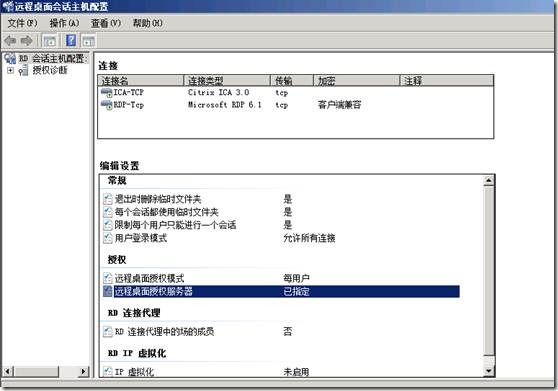Select the 授权诊断 tree item

pos(50,70)
